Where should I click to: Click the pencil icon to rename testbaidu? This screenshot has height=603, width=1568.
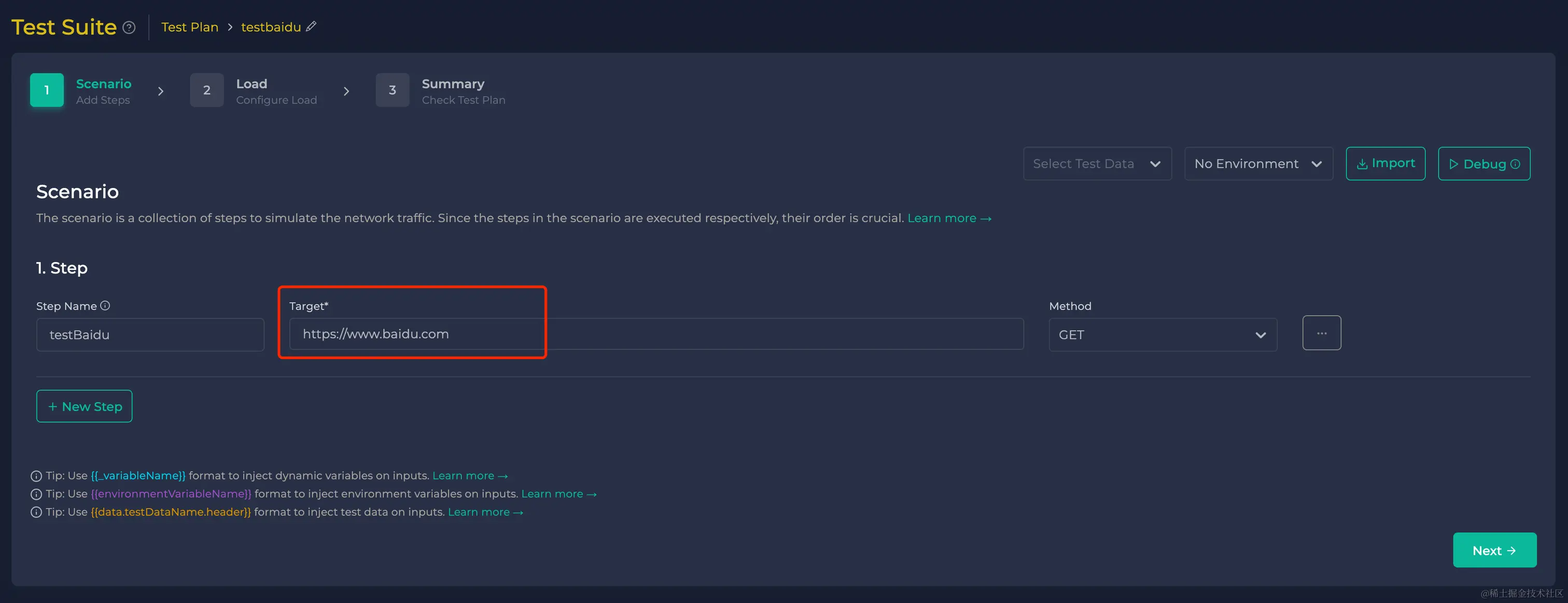click(311, 26)
